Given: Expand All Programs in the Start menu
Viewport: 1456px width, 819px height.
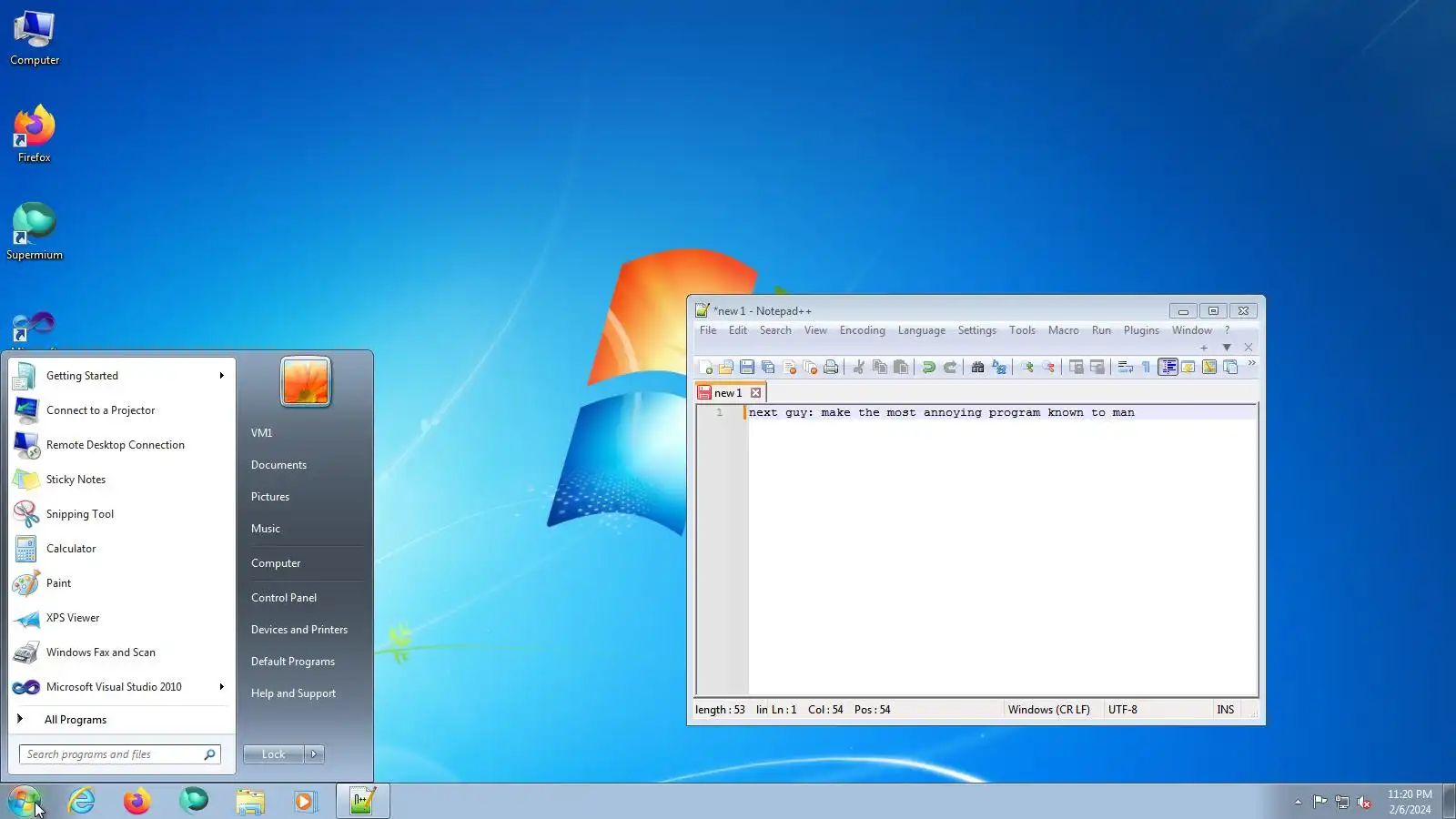Looking at the screenshot, I should tap(76, 720).
